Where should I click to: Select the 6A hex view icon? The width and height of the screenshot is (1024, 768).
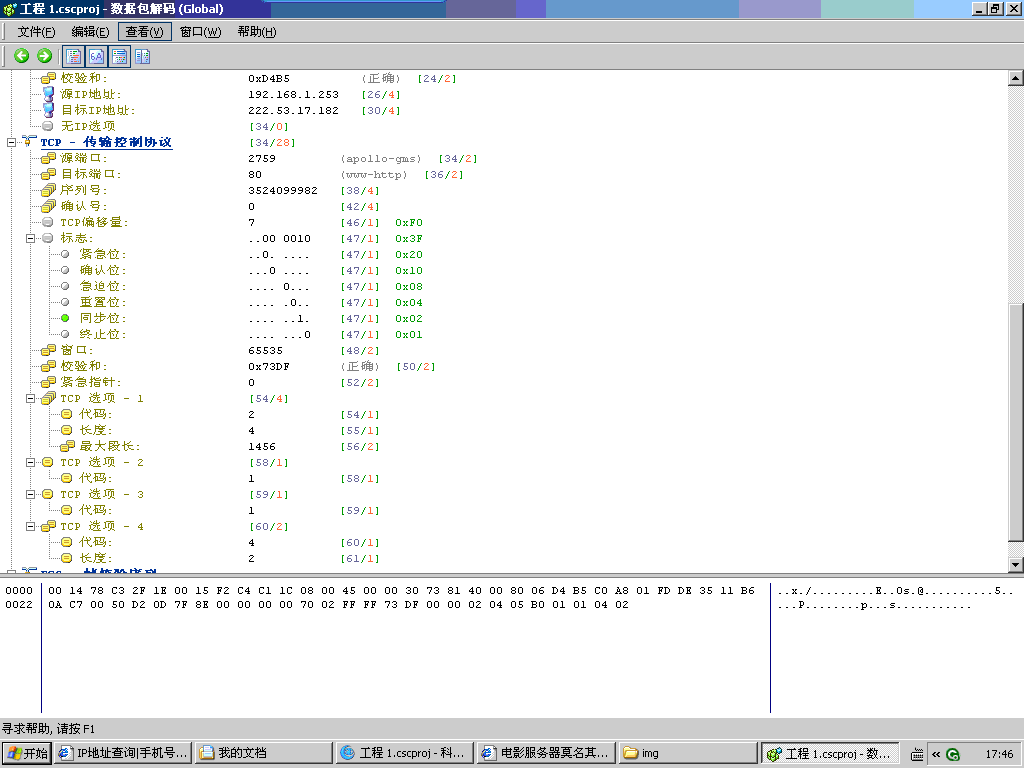coord(95,56)
